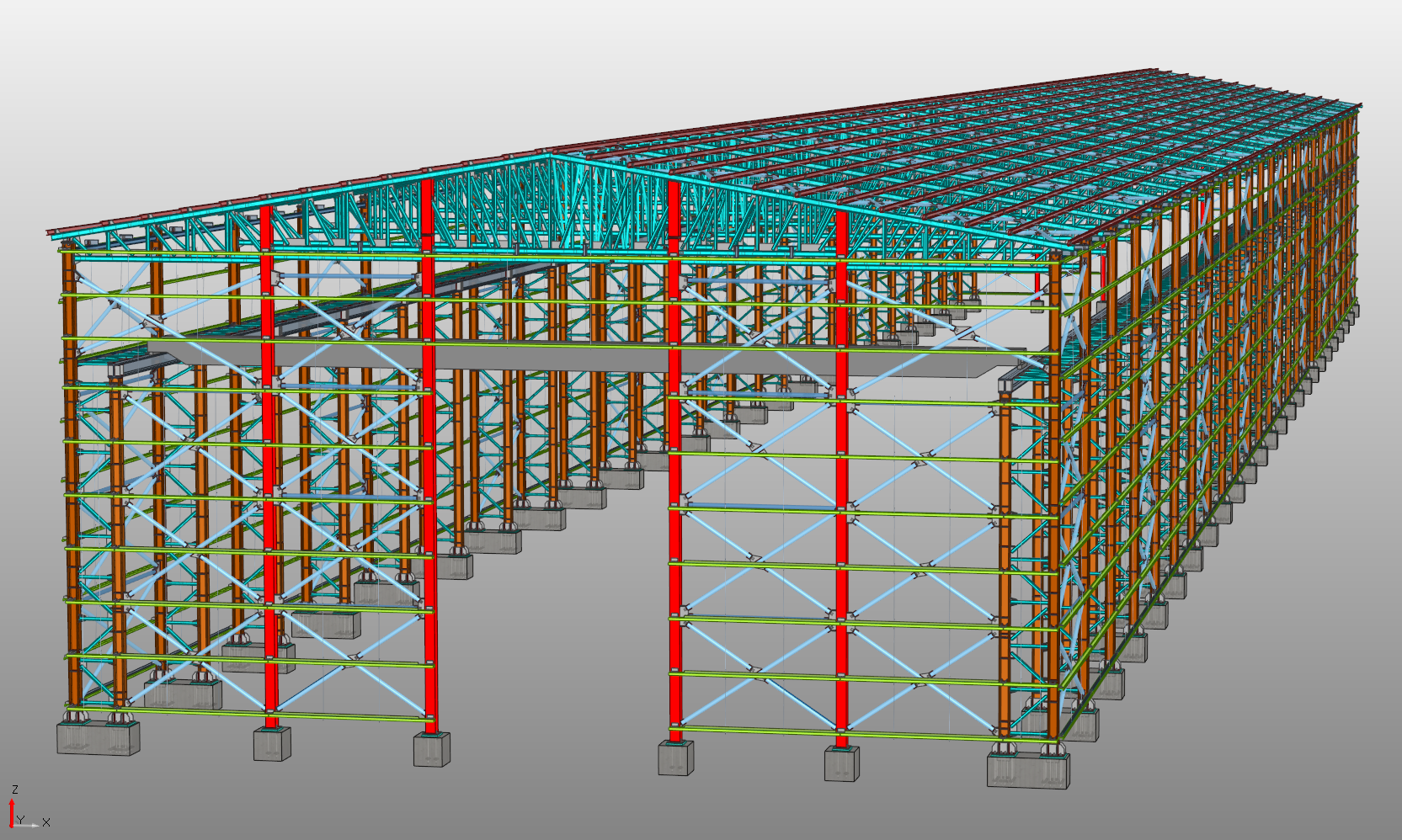Select the front-left corner orange column
The width and height of the screenshot is (1402, 840).
coord(71,471)
